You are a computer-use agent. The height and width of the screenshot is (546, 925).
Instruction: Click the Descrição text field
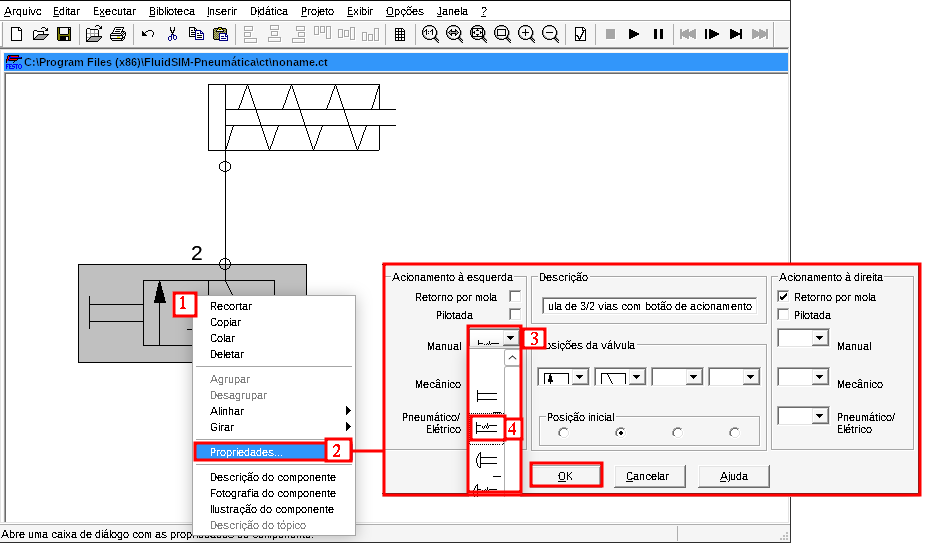pos(649,306)
